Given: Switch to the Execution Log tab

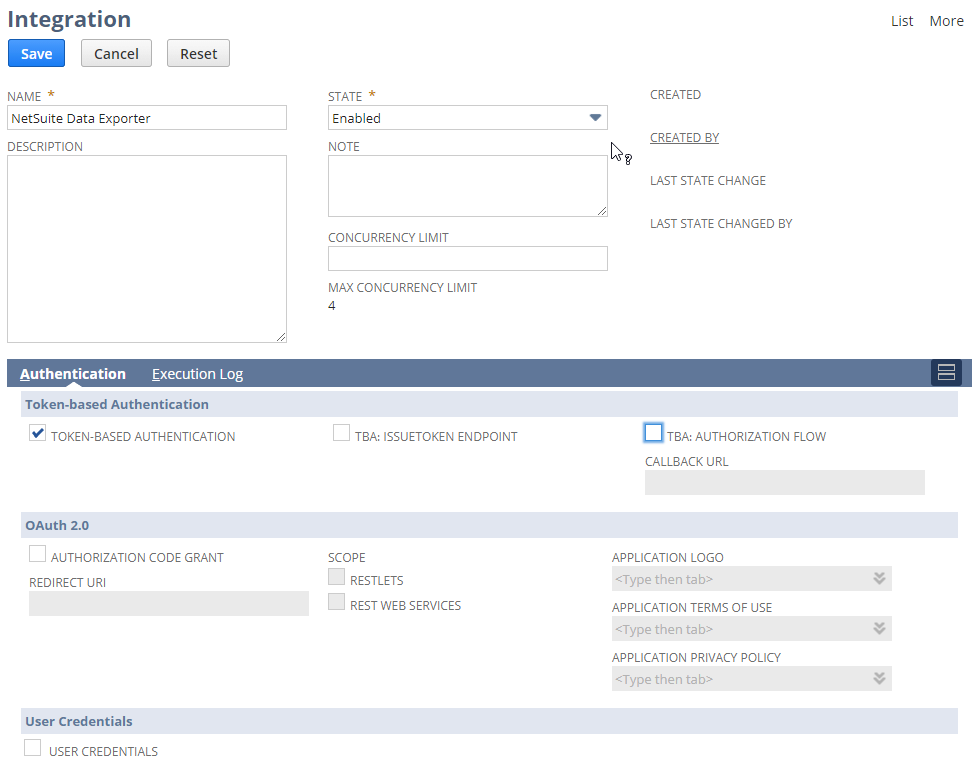Looking at the screenshot, I should [x=196, y=373].
